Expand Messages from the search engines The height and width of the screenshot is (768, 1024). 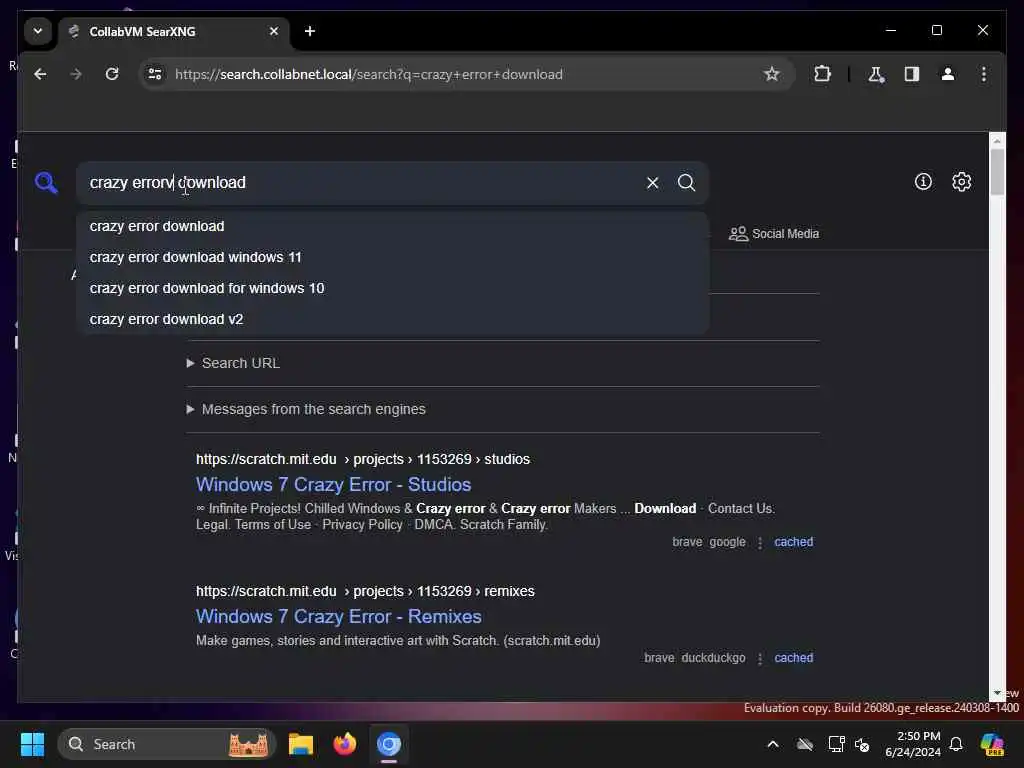[x=306, y=409]
